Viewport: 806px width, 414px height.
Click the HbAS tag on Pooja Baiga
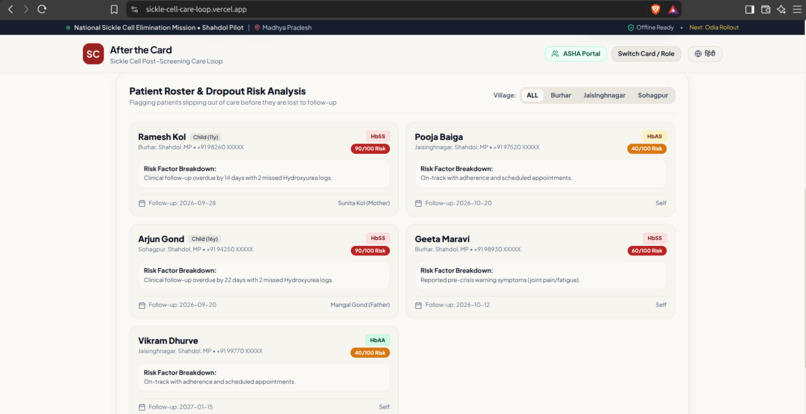pyautogui.click(x=654, y=136)
